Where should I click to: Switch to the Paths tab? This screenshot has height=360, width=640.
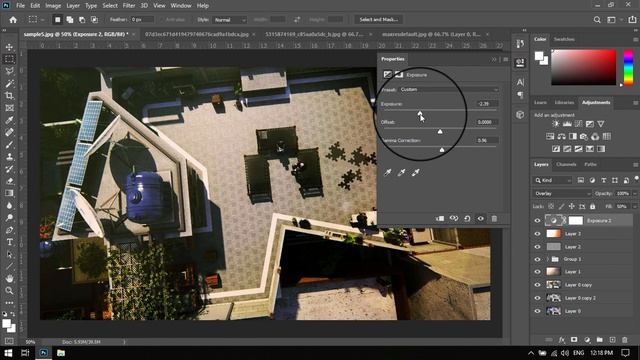click(590, 164)
